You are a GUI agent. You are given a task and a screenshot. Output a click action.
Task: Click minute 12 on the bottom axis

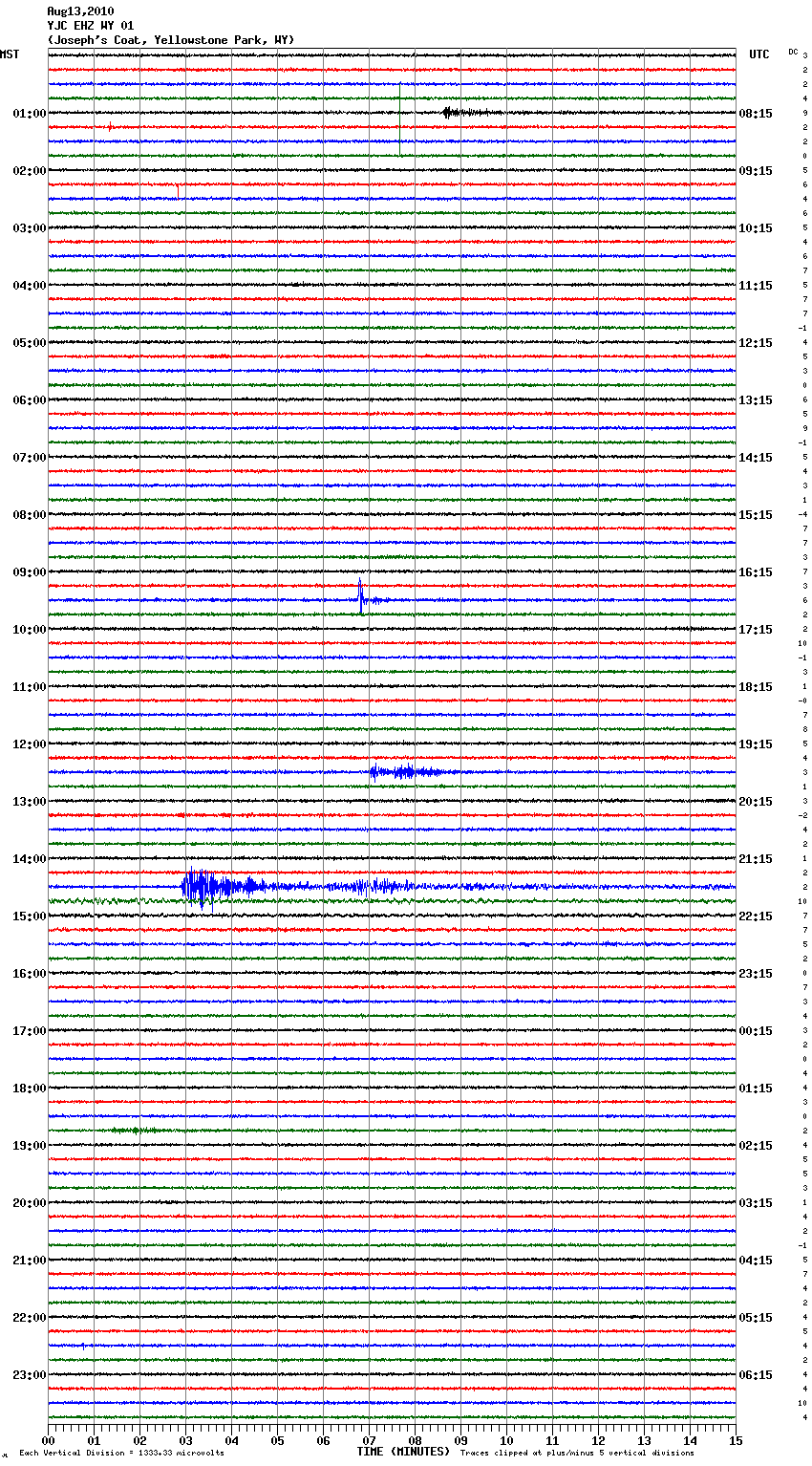pyautogui.click(x=598, y=1440)
